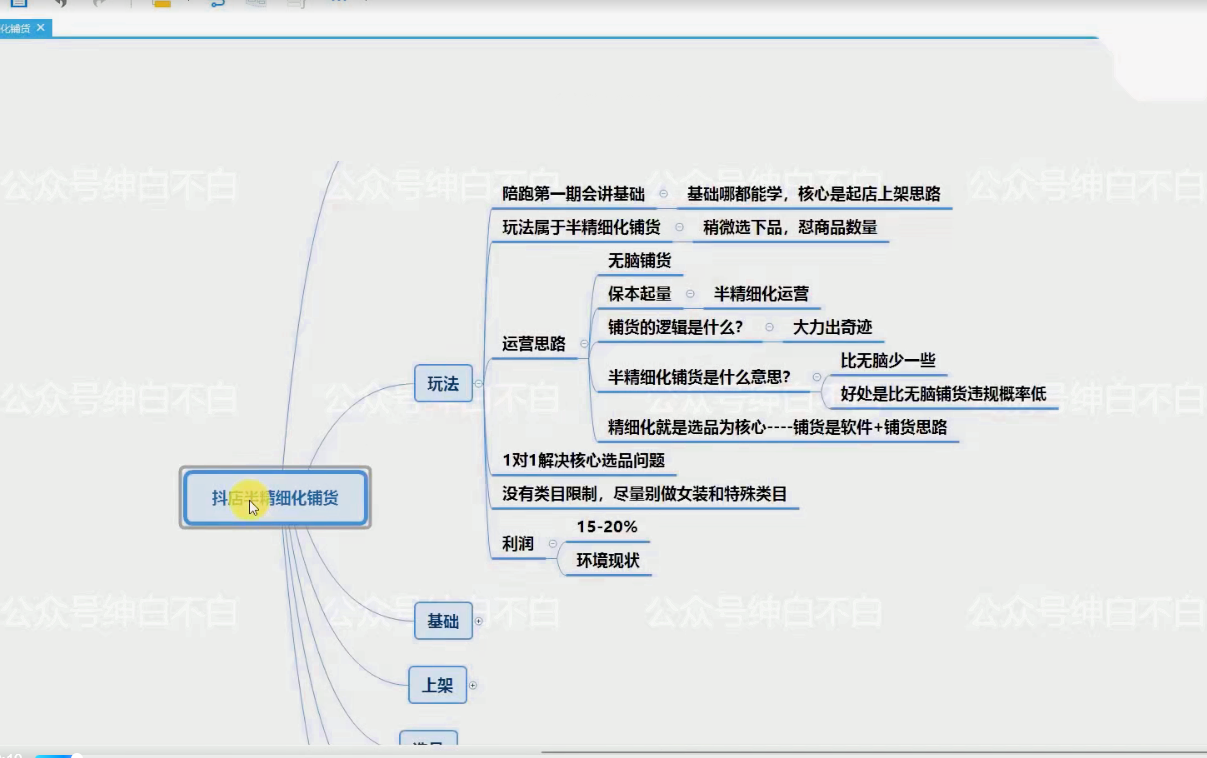The width and height of the screenshot is (1207, 758).
Task: Select the central topic 抖店半精细化铺货
Action: 275,498
